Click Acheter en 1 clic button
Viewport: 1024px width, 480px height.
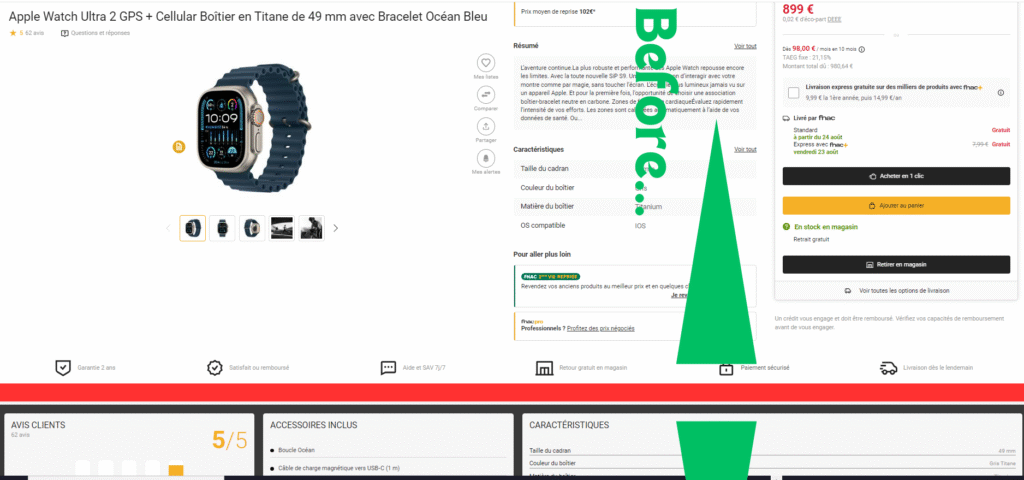[896, 176]
